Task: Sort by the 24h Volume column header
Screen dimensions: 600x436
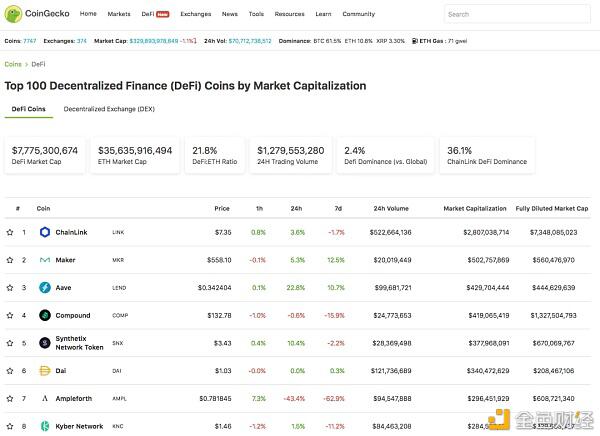Action: [x=391, y=208]
